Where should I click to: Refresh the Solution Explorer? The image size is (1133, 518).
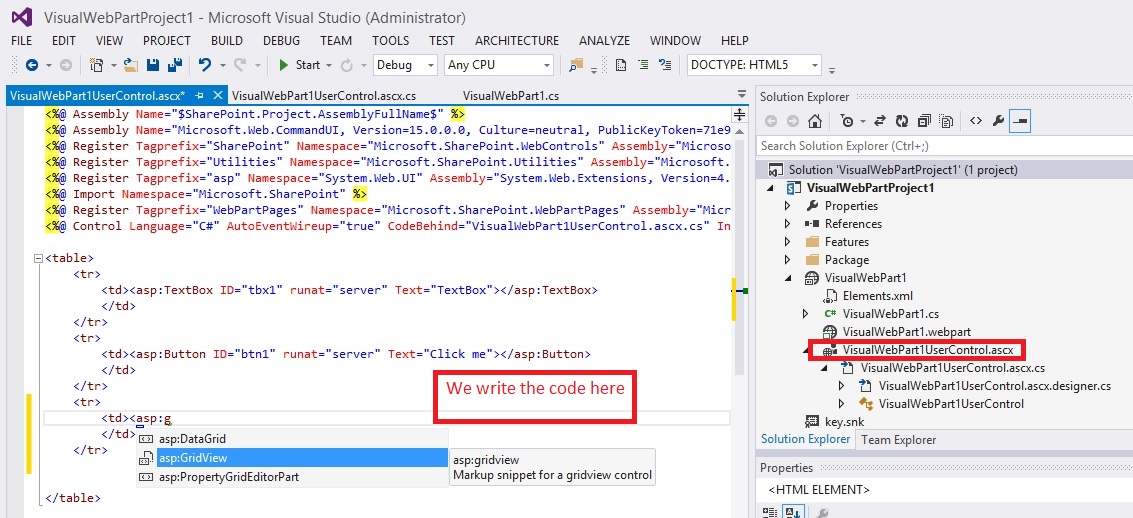[902, 121]
